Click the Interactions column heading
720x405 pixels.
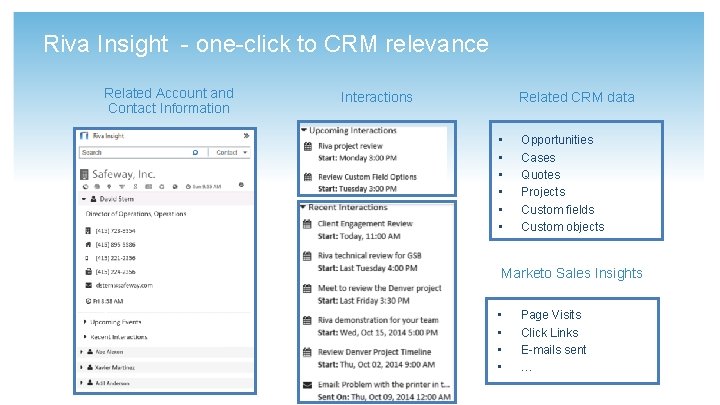click(x=377, y=97)
